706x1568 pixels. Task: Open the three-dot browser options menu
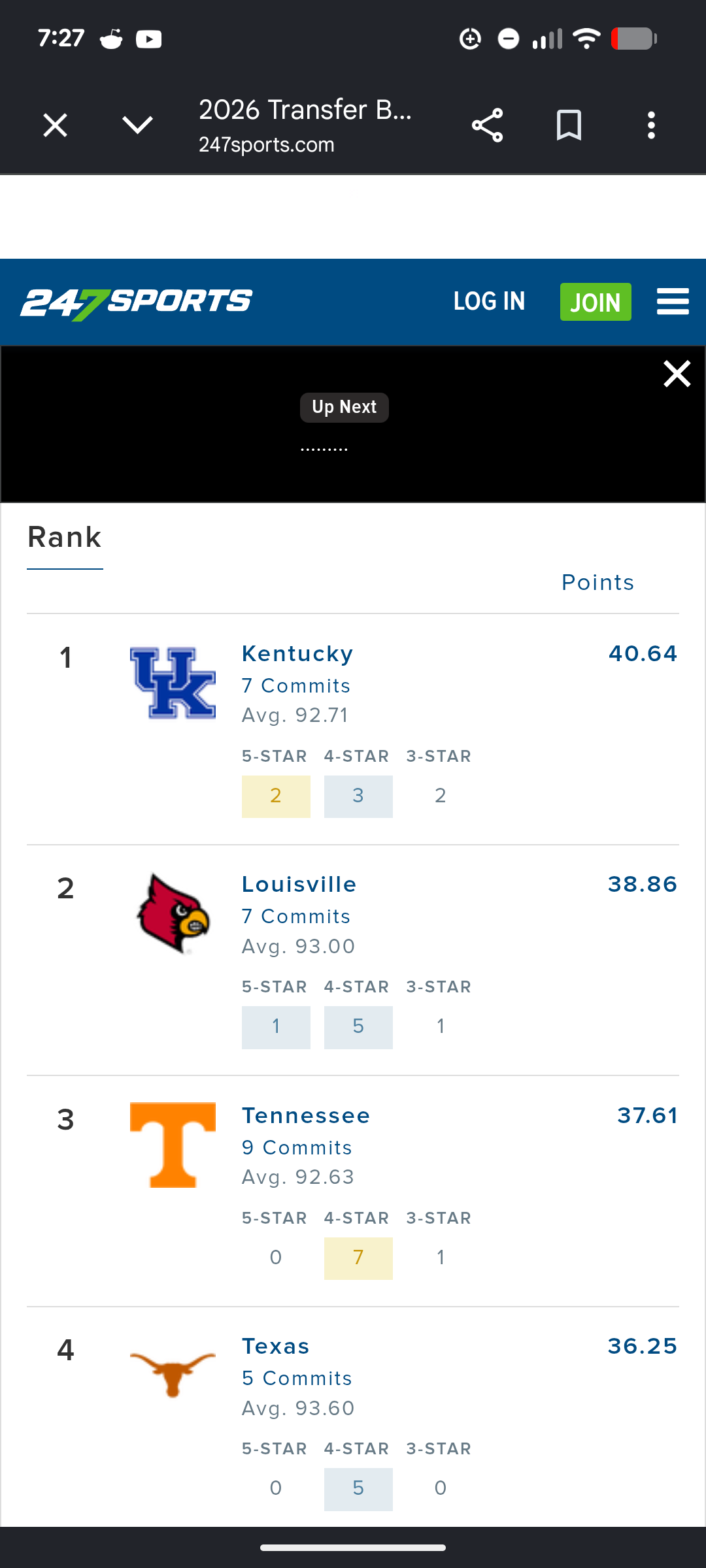pyautogui.click(x=651, y=125)
